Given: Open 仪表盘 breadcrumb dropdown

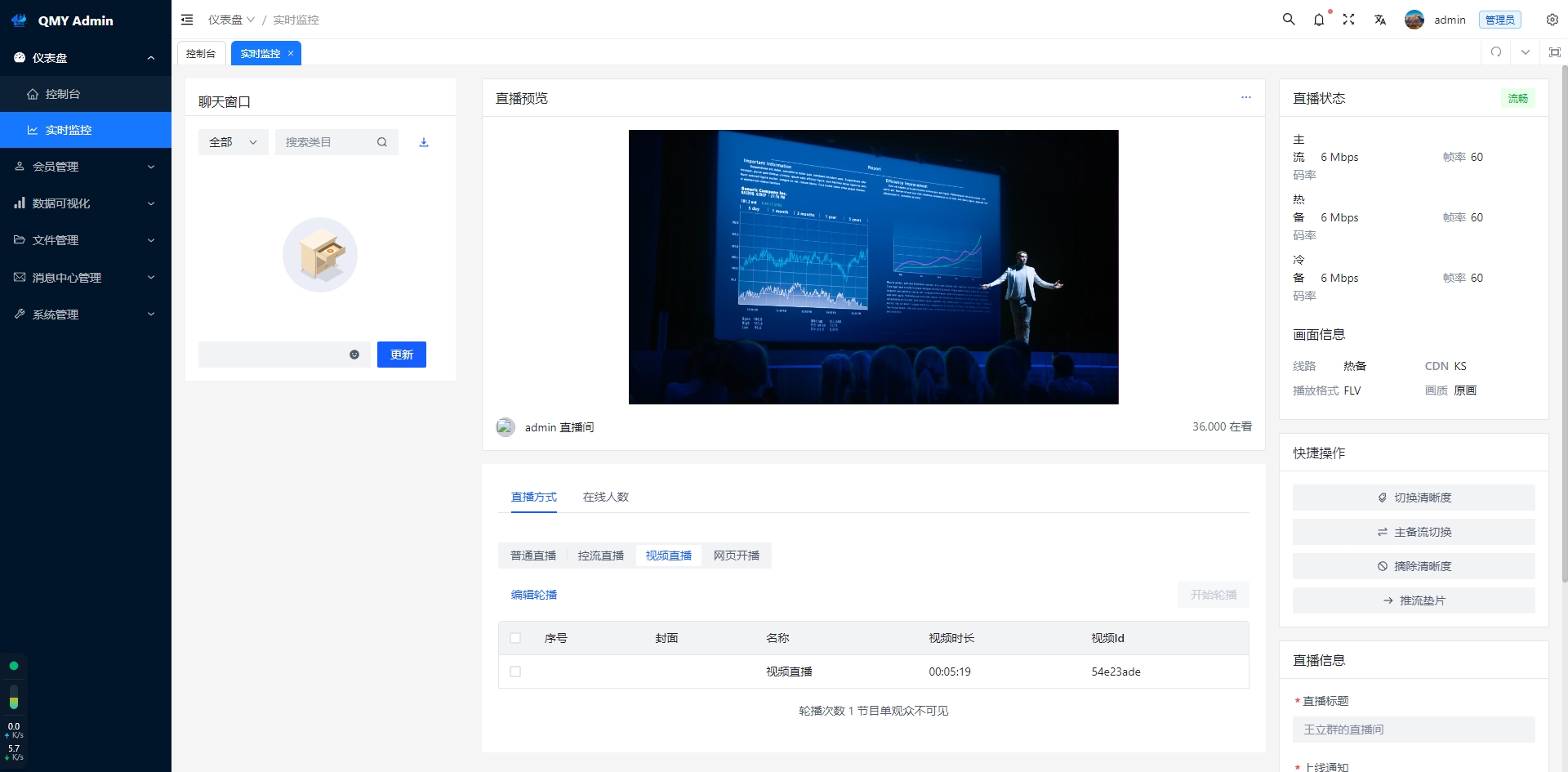Looking at the screenshot, I should (231, 20).
